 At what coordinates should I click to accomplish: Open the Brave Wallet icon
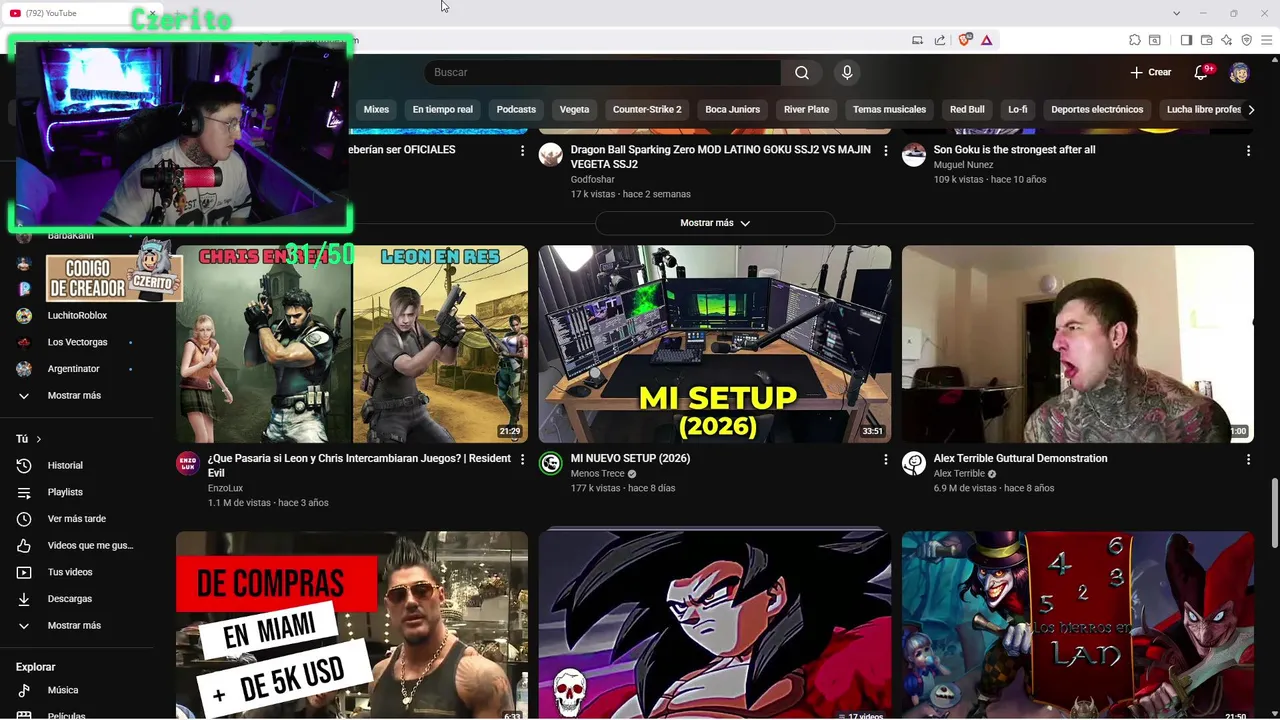tap(1206, 40)
